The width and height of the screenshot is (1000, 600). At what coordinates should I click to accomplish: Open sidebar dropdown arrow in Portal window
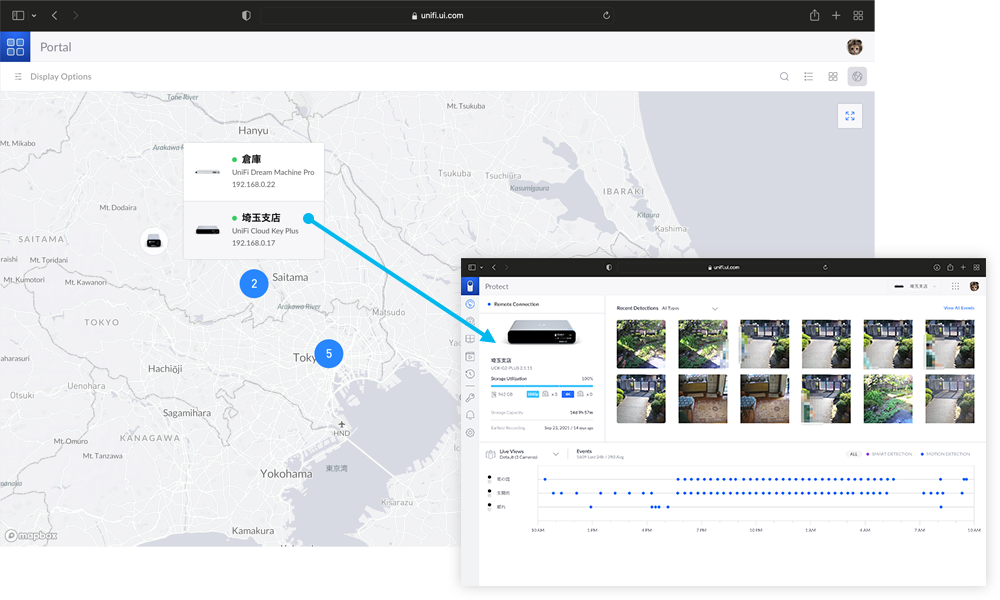pos(34,15)
